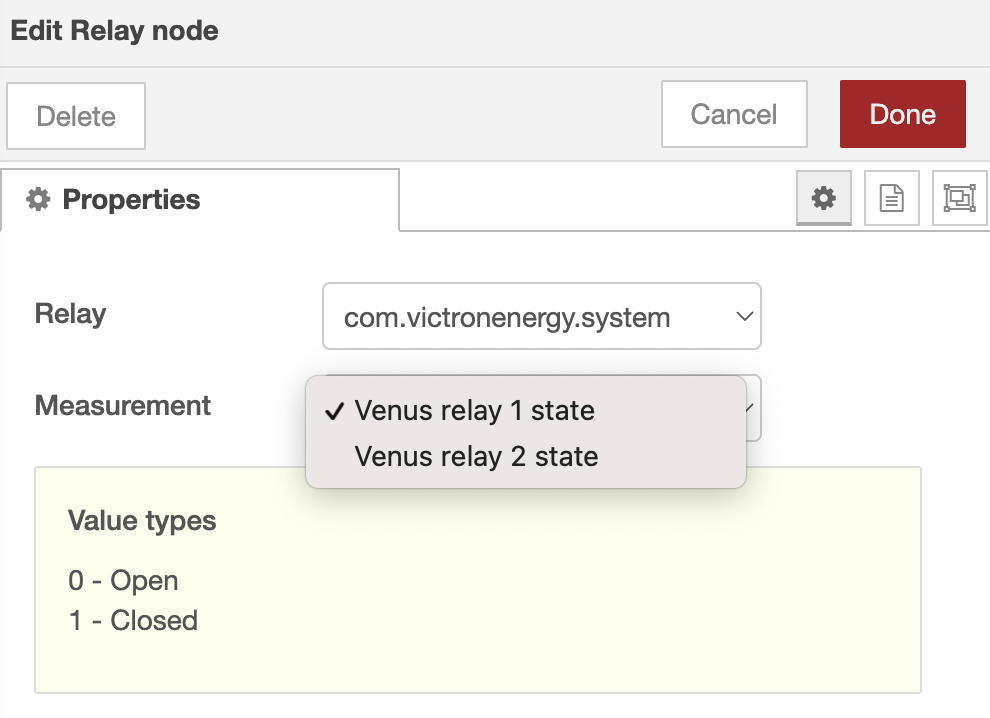The width and height of the screenshot is (990, 718).
Task: Click the '0 - Open' value text
Action: click(x=124, y=581)
